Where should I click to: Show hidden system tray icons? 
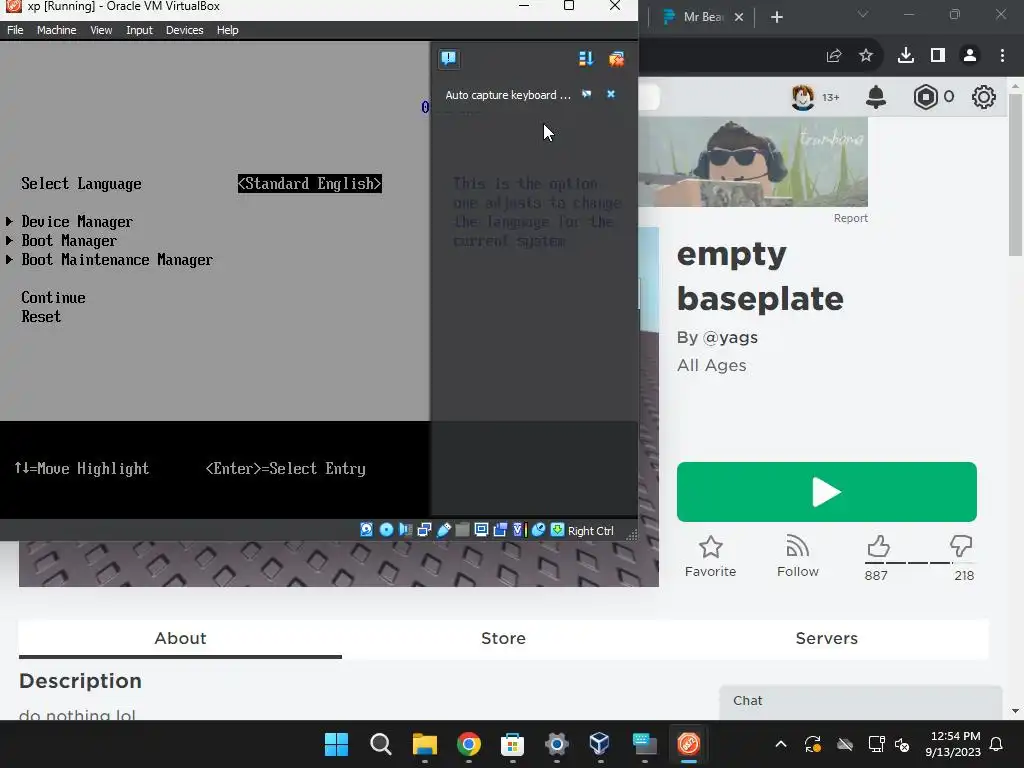pyautogui.click(x=780, y=744)
